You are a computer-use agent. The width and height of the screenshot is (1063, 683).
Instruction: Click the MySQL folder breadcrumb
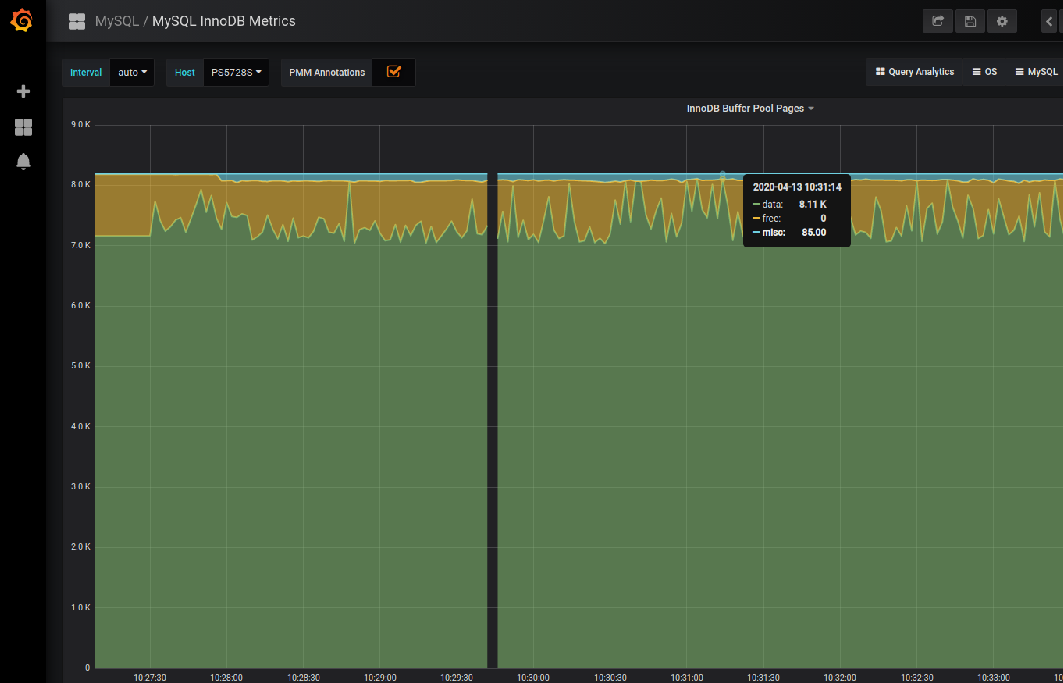(116, 21)
